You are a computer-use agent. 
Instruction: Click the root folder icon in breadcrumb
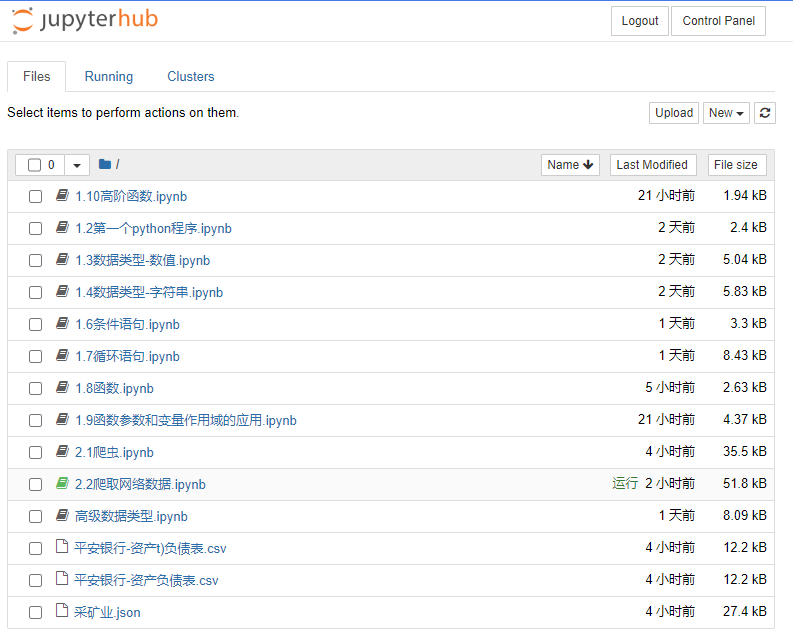(104, 165)
